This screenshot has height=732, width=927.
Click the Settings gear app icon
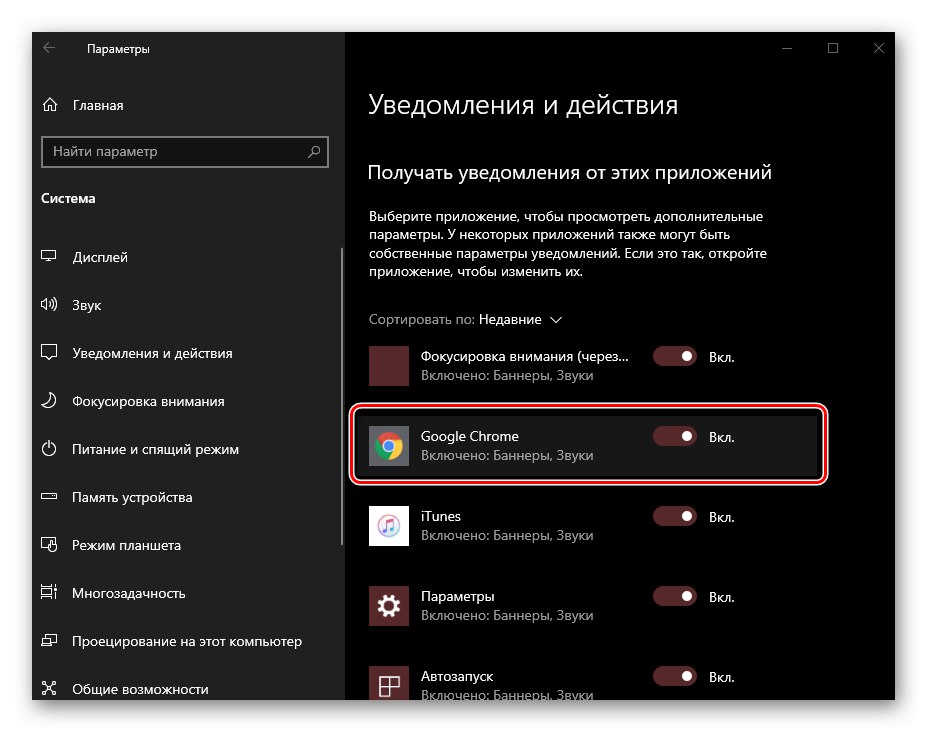click(388, 605)
